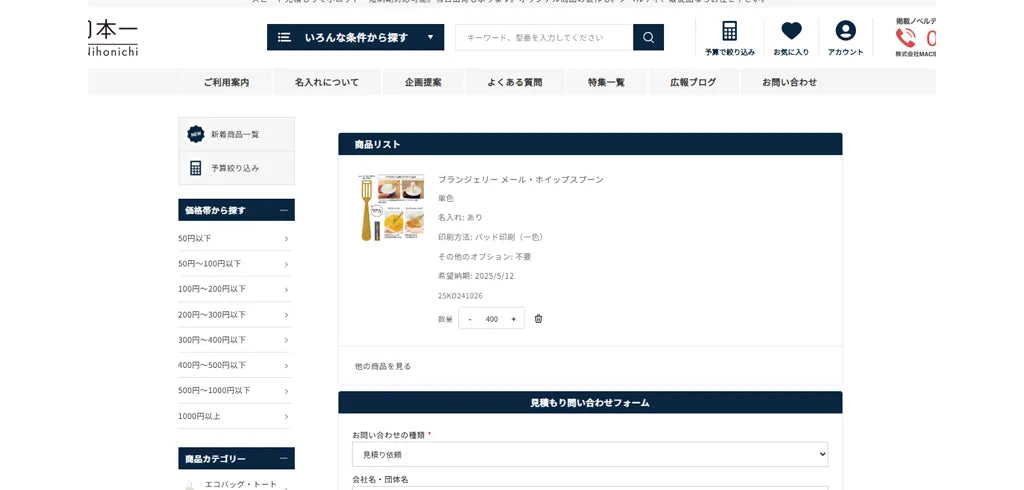The height and width of the screenshot is (490, 1024).
Task: Open the いろんな条件から探す dropdown
Action: tap(355, 38)
